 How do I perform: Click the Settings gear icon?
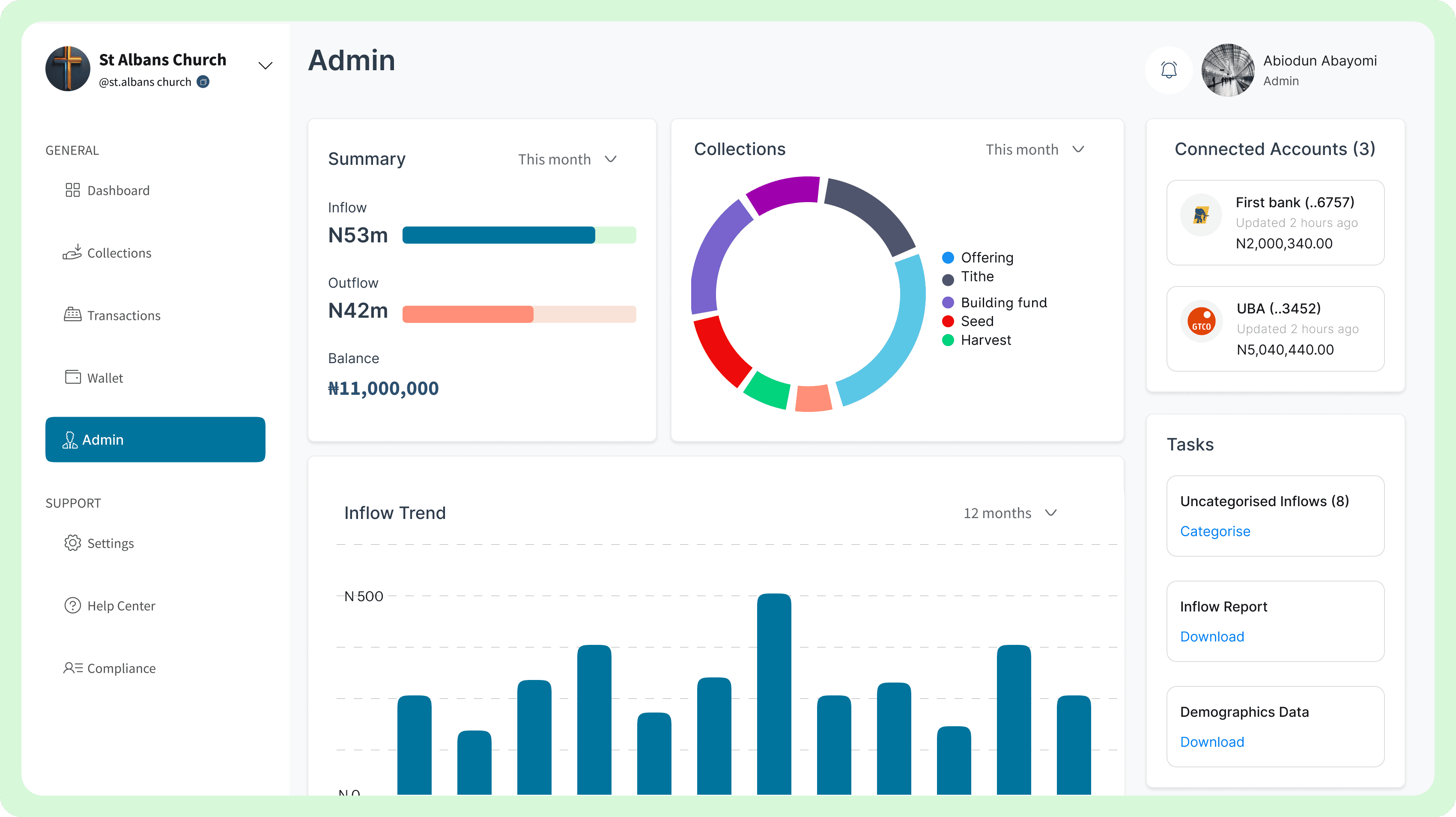[72, 543]
